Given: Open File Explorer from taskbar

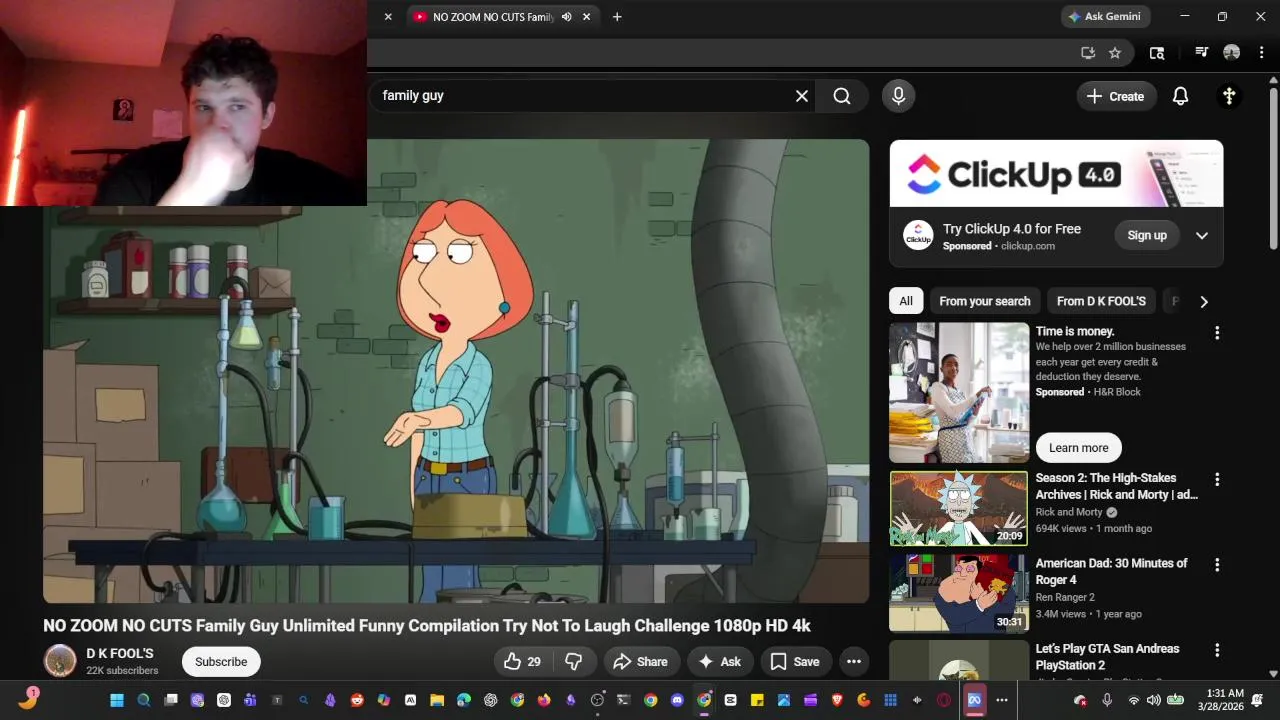Looking at the screenshot, I should (x=437, y=700).
